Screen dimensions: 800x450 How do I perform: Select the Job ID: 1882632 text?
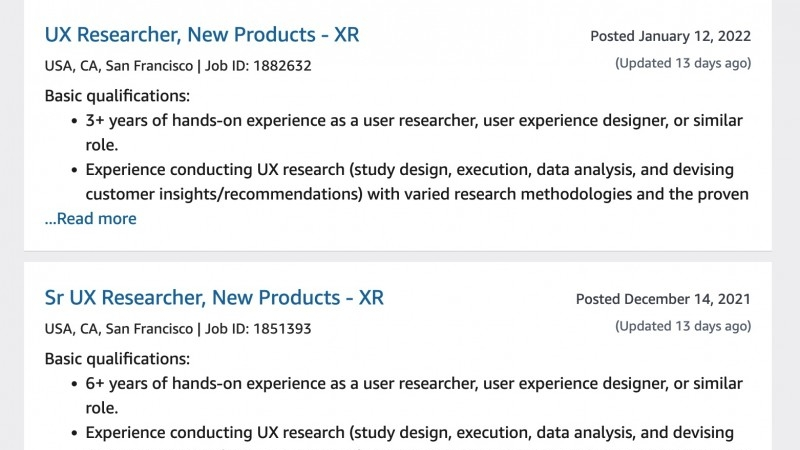click(258, 66)
